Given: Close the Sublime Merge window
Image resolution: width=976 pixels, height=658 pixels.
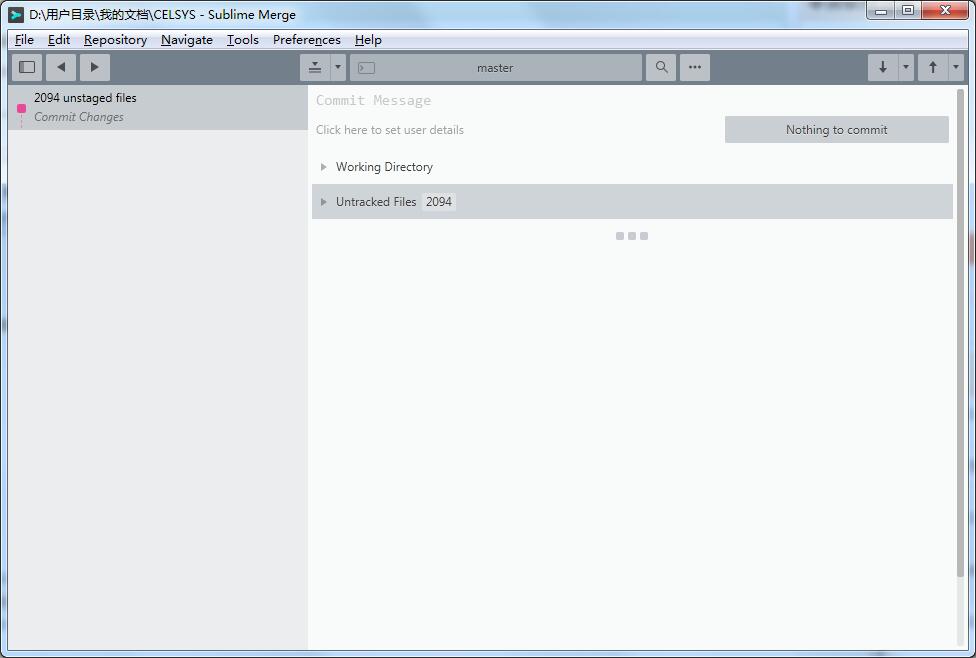Looking at the screenshot, I should coord(945,11).
